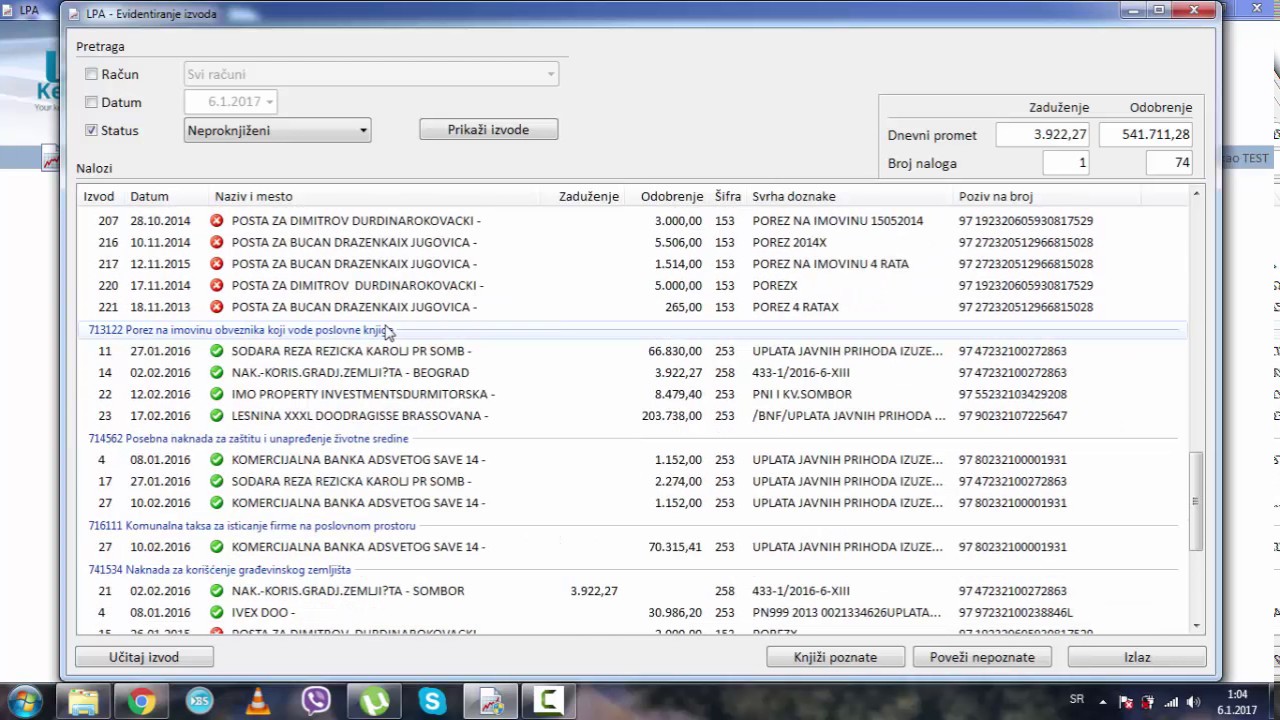The width and height of the screenshot is (1280, 720).
Task: Enable the Datum filter checkbox
Action: (x=92, y=102)
